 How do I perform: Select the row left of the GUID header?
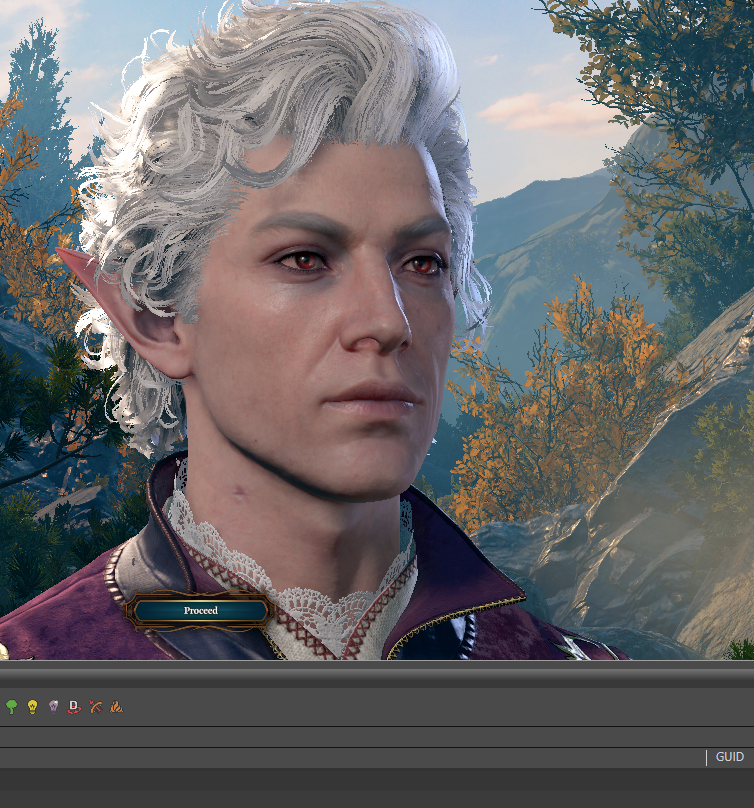[350, 757]
